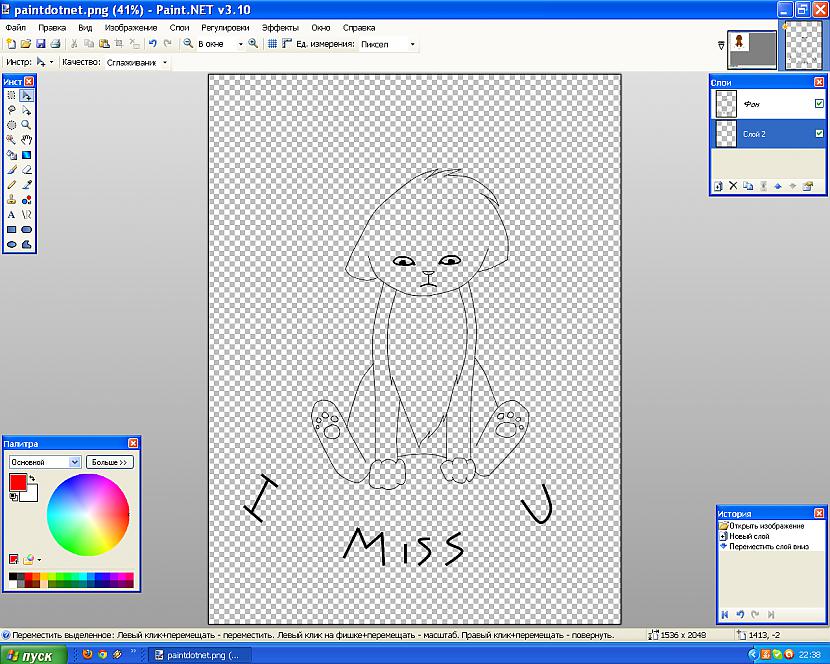Undo the last action via toolbar arrow

(152, 44)
